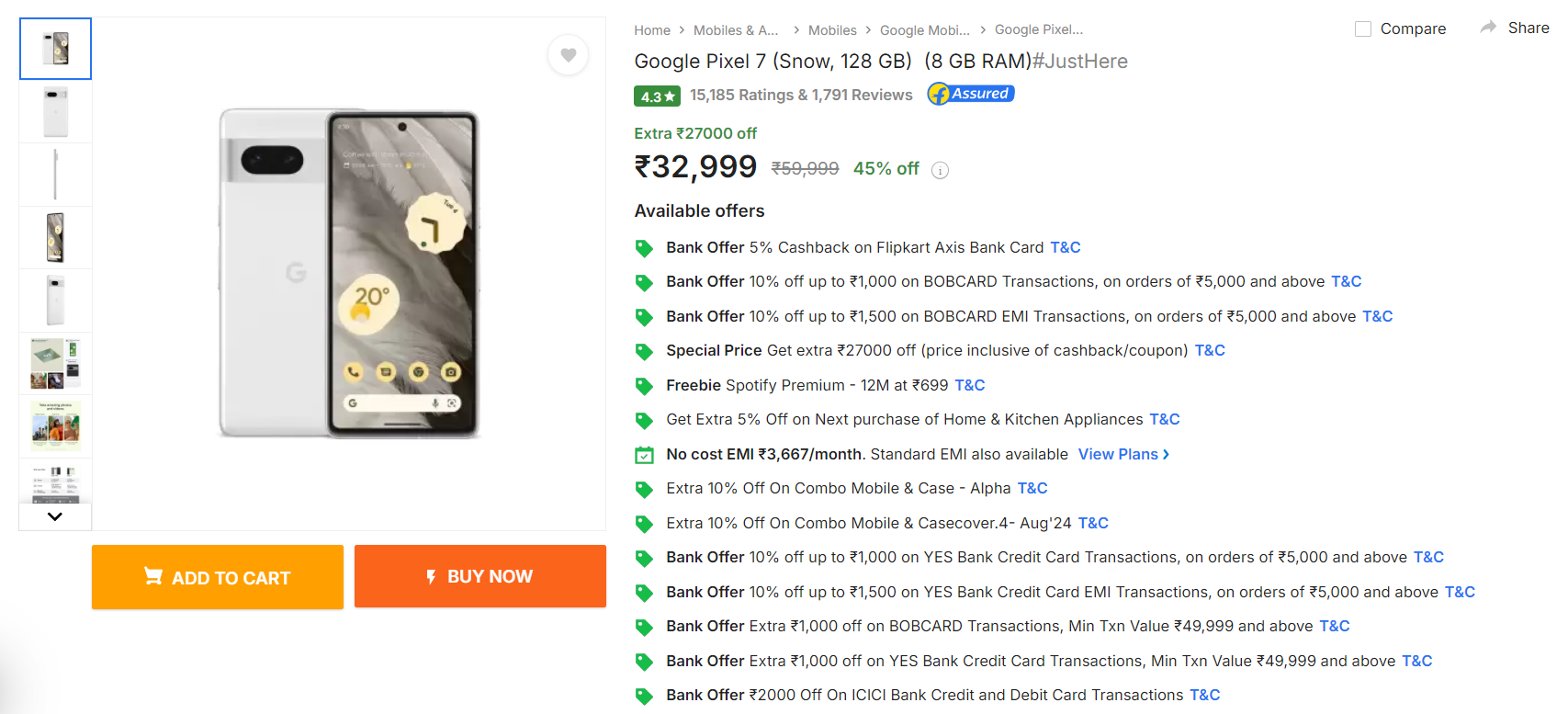
Task: Open the Mobiles breadcrumb link
Action: [x=832, y=30]
